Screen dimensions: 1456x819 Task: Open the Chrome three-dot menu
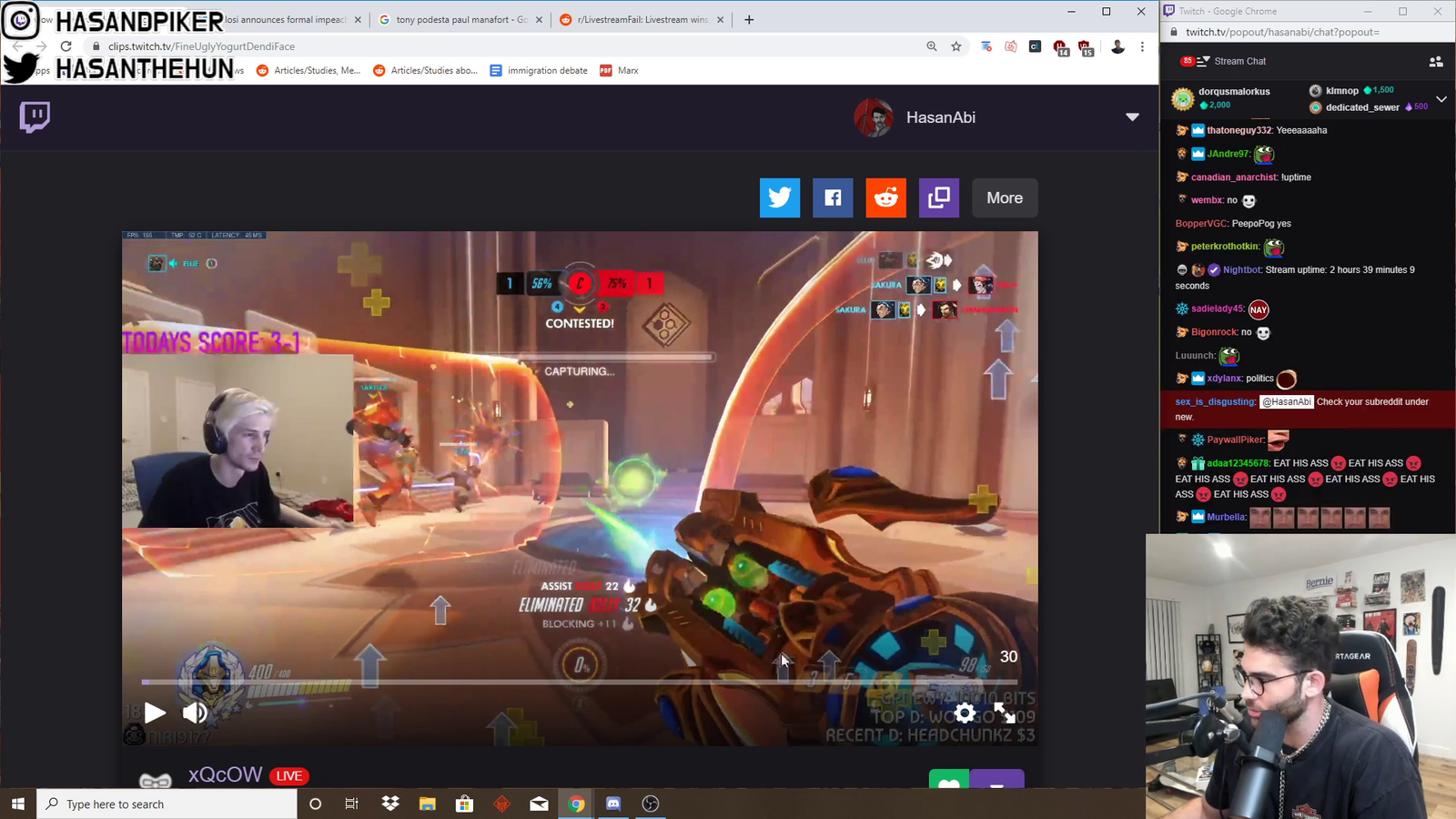coord(1142,46)
